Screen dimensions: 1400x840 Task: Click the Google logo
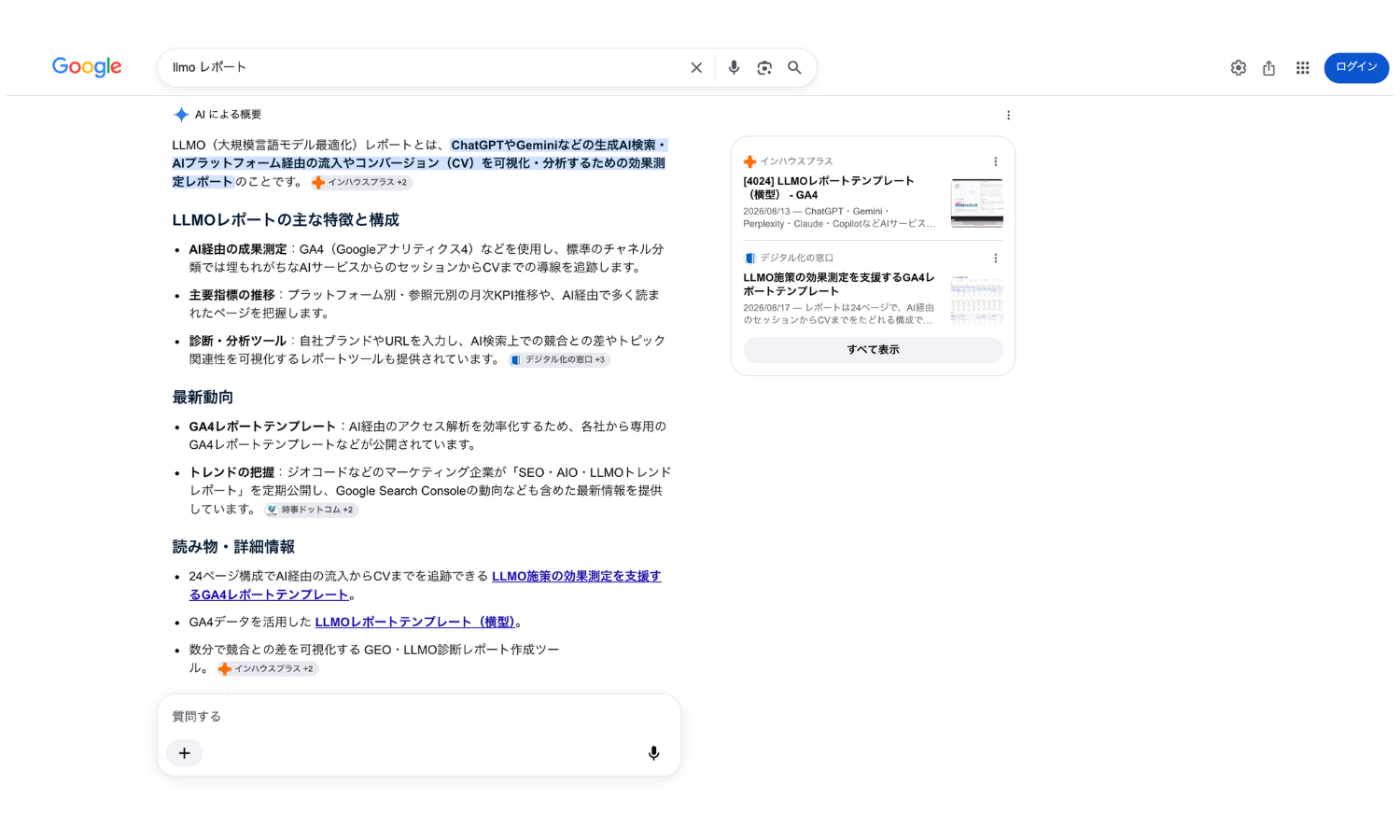[x=87, y=67]
